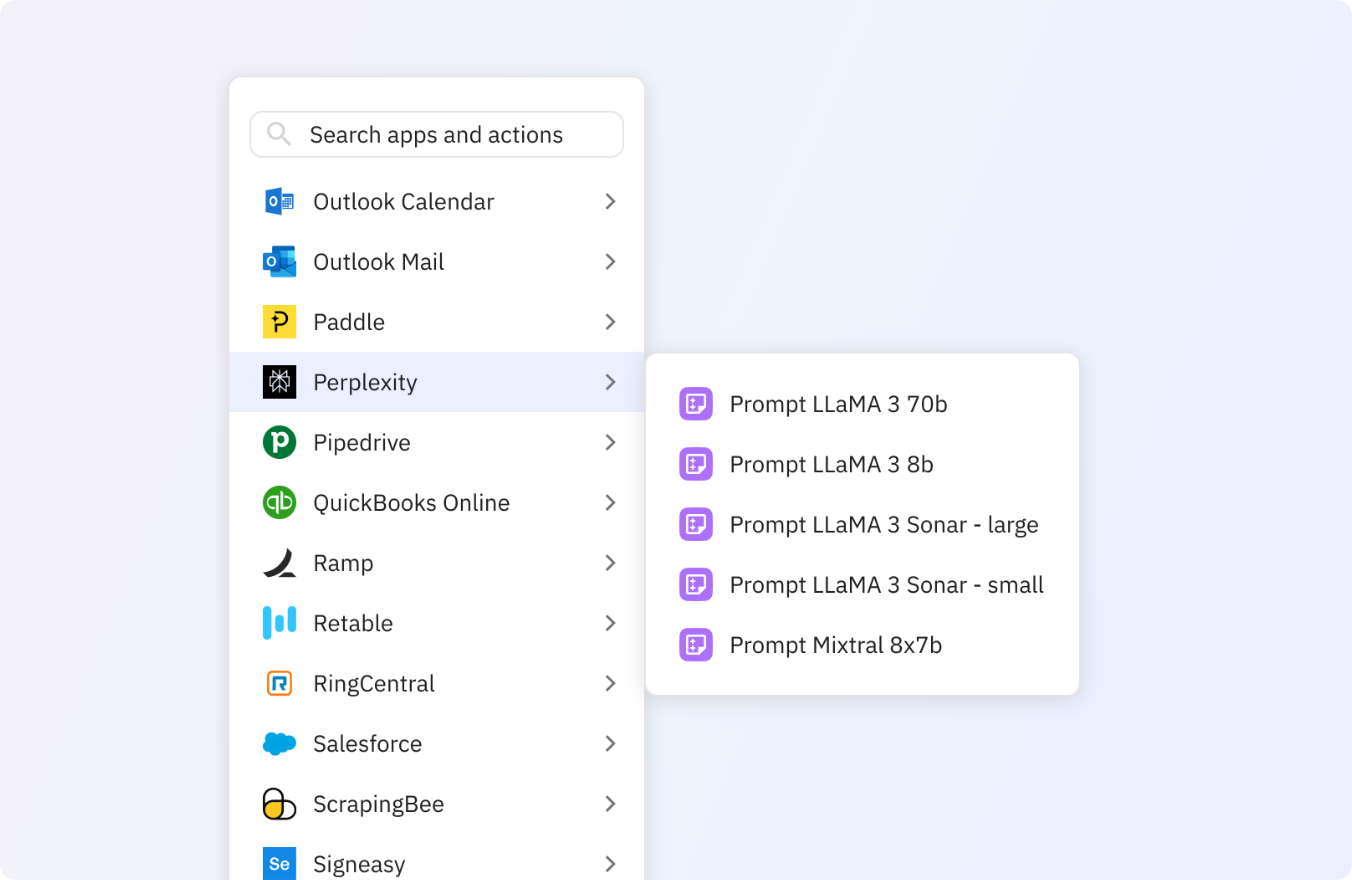Expand the Salesforce row chevron
This screenshot has height=880, width=1352.
(x=610, y=743)
